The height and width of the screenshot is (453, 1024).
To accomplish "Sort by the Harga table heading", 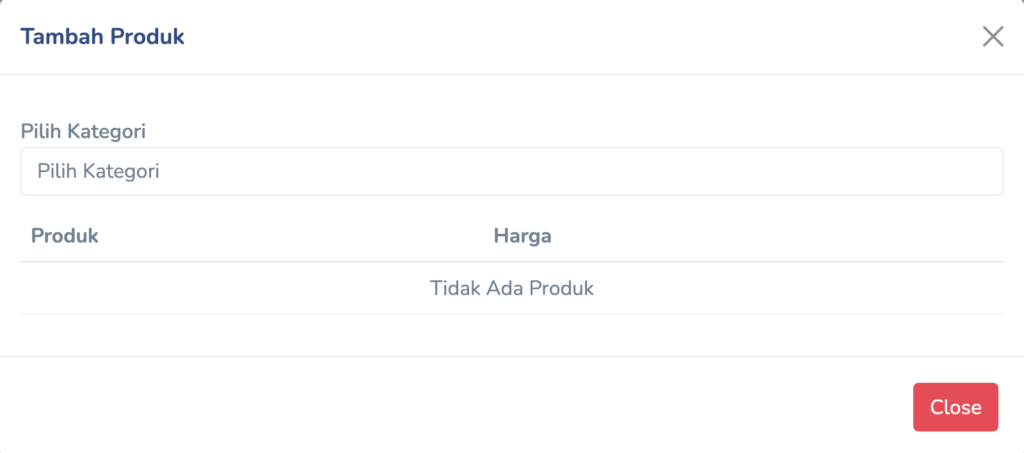I will 523,237.
